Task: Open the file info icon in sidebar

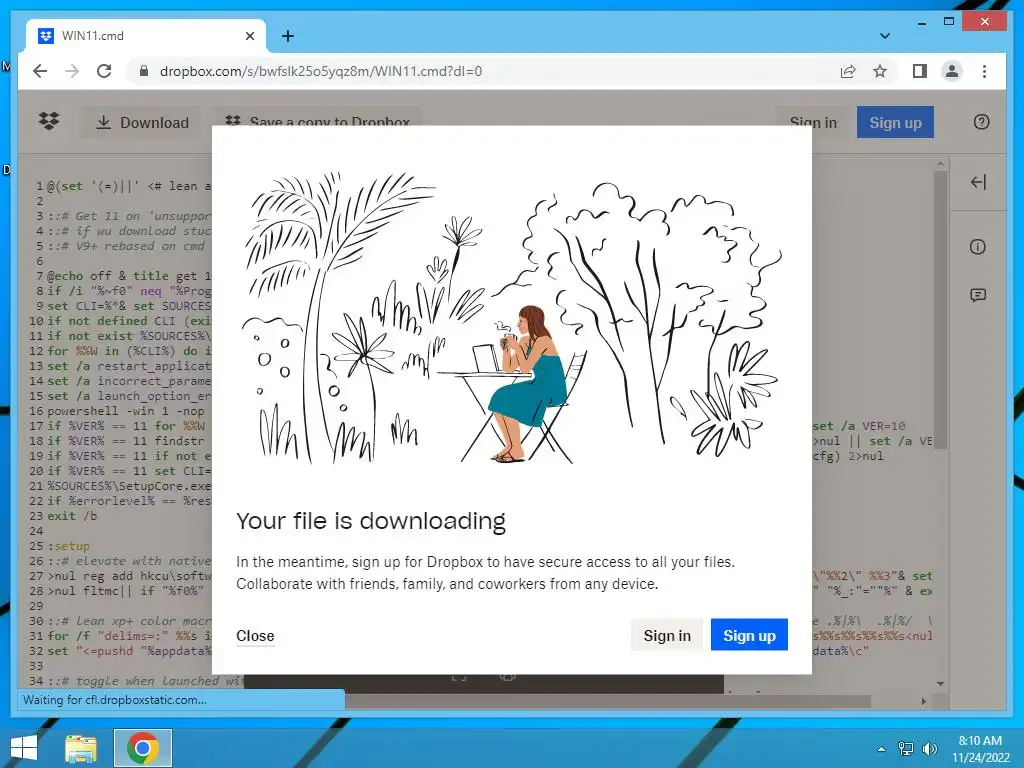Action: point(978,247)
